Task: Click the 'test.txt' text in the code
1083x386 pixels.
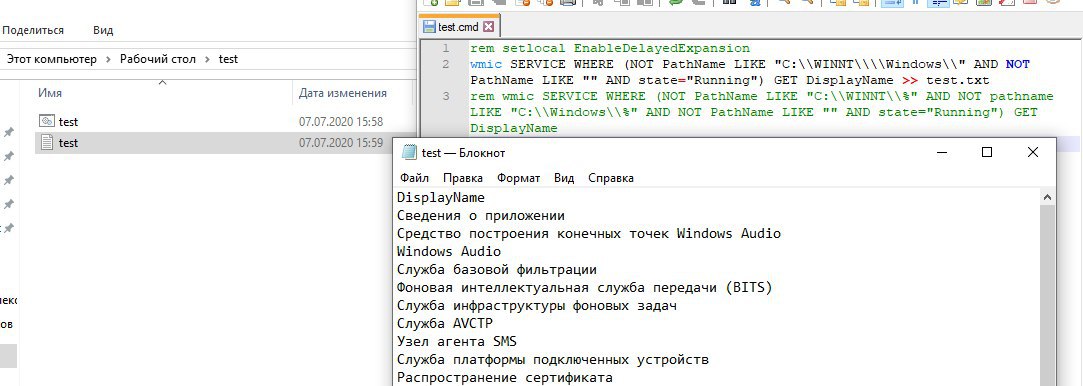Action: (957, 80)
